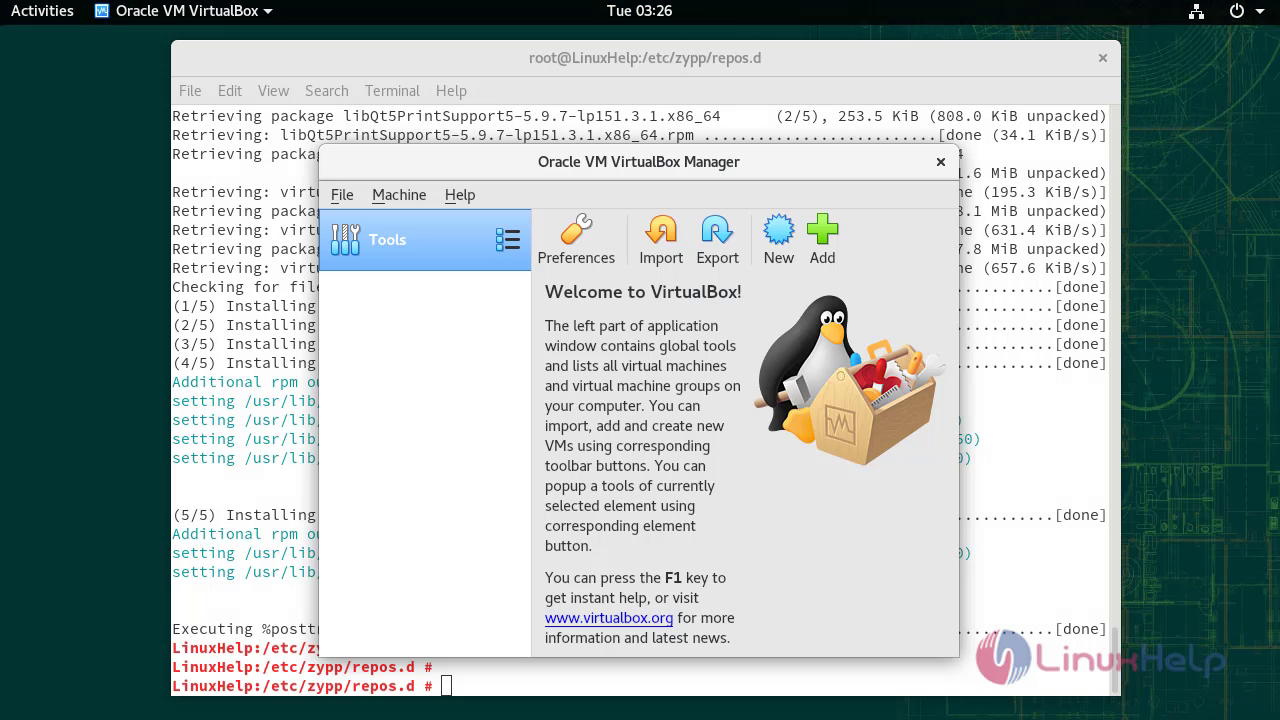Image resolution: width=1280 pixels, height=720 pixels.
Task: Click the terminal command prompt cursor
Action: point(447,686)
